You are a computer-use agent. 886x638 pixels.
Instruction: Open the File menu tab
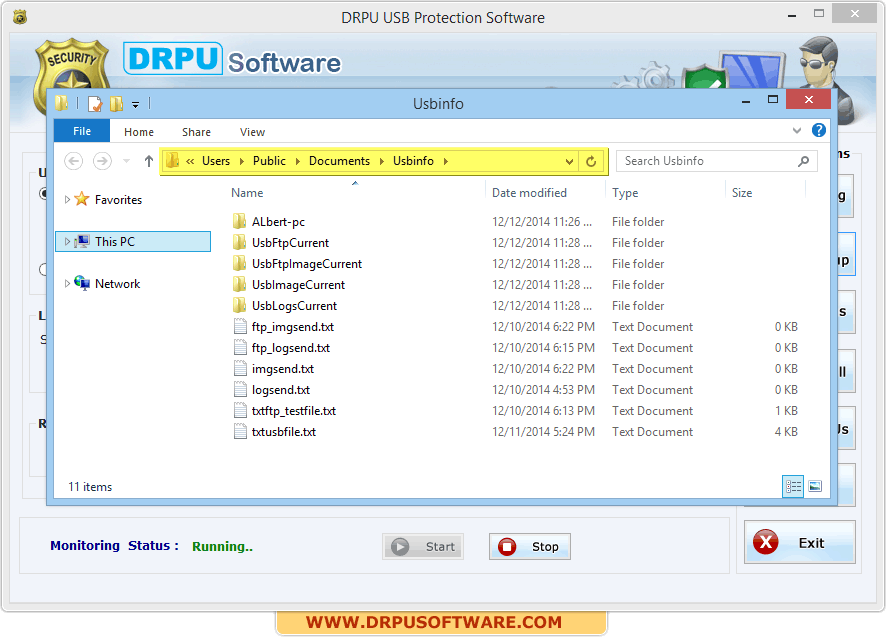[x=82, y=131]
